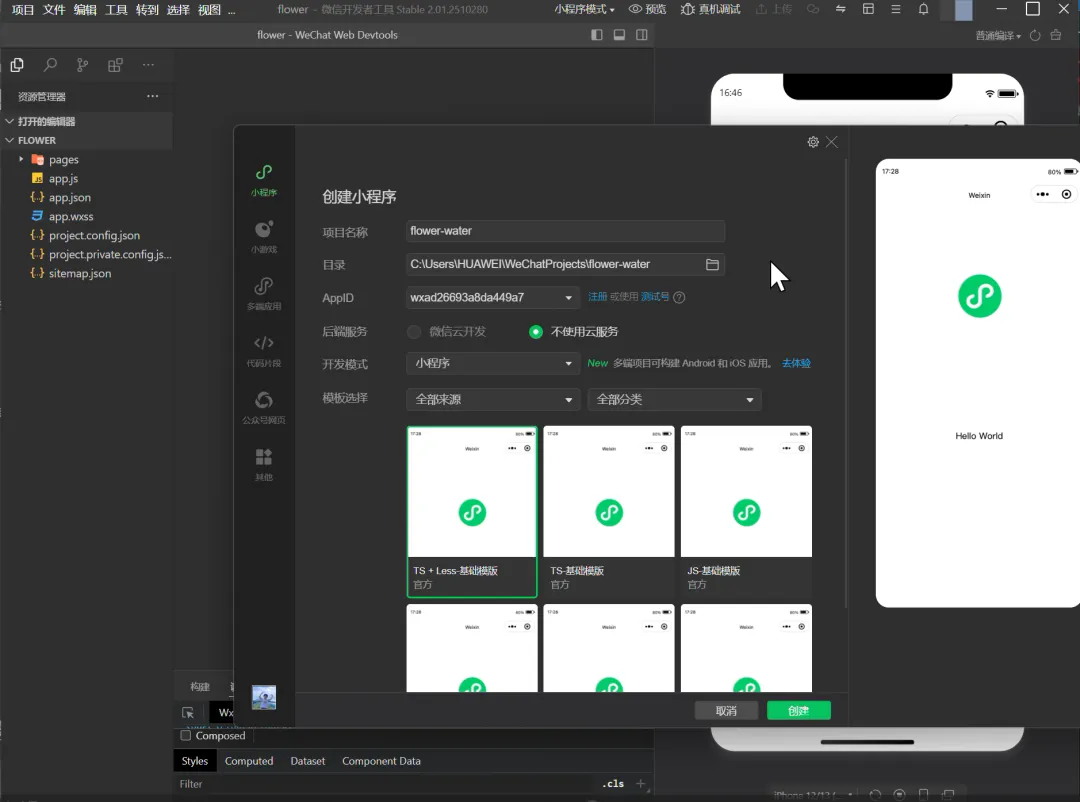Switch to the Component Data tab

381,761
